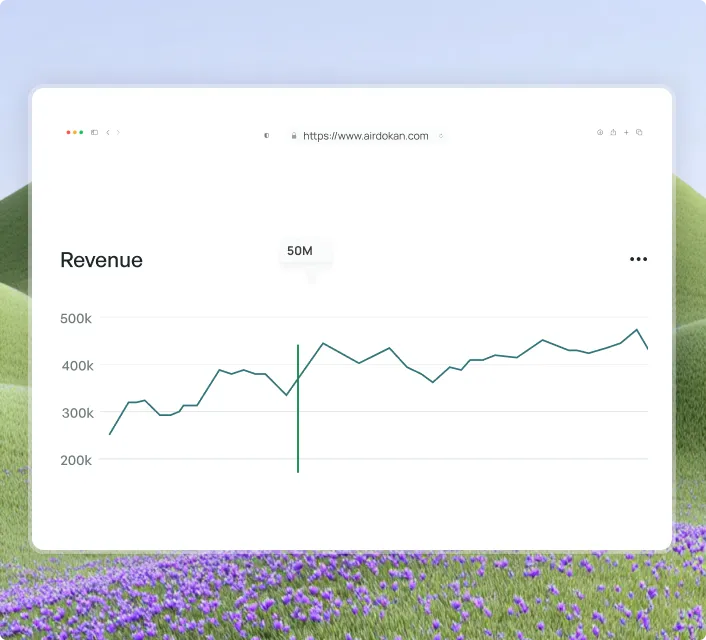The image size is (706, 640).
Task: Click the 500k axis label
Action: (x=76, y=318)
